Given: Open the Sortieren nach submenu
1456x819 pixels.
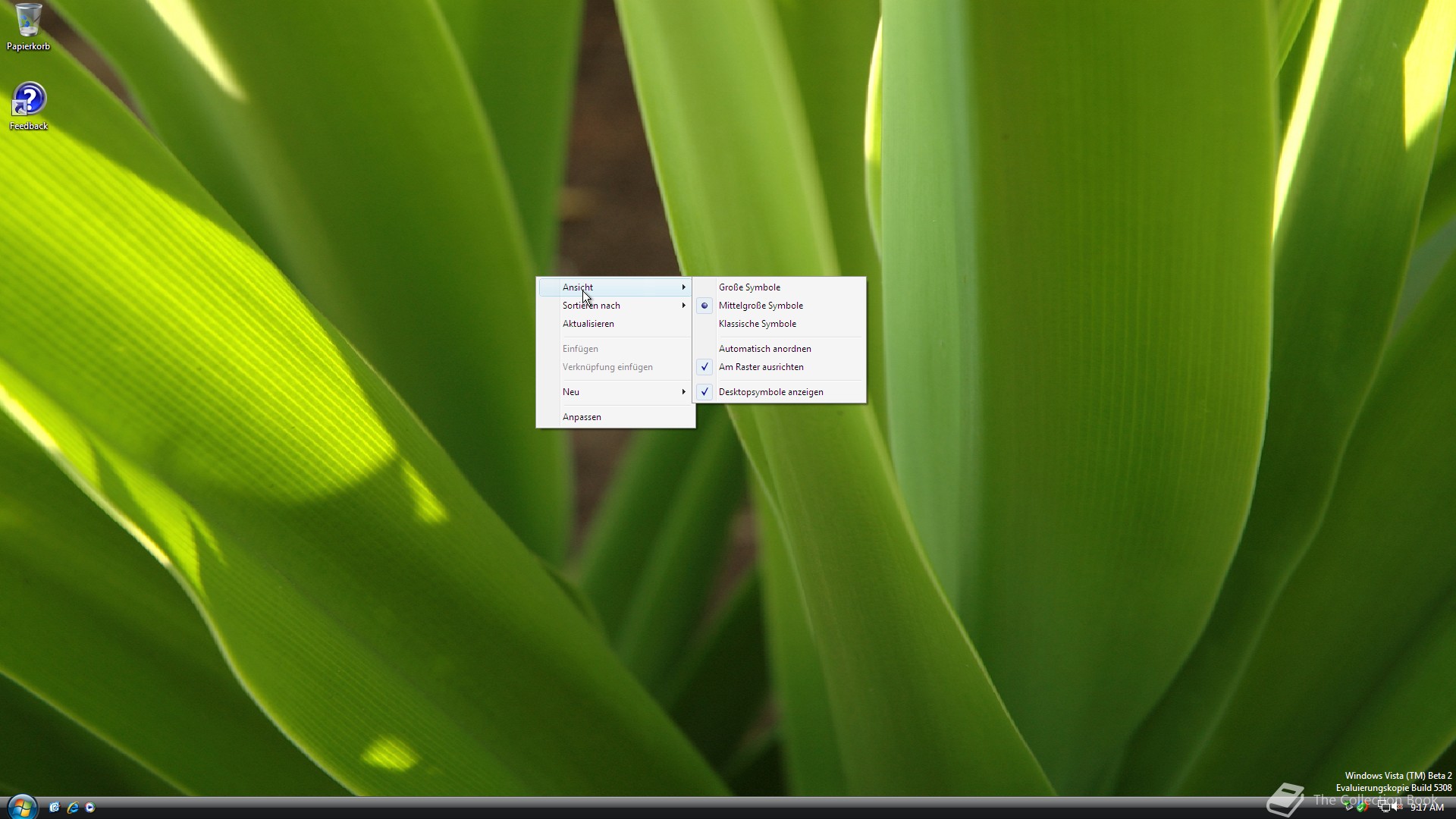Looking at the screenshot, I should tap(615, 306).
